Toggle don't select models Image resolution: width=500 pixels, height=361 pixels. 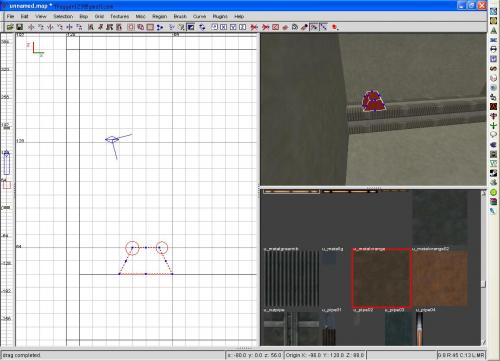pos(266,27)
